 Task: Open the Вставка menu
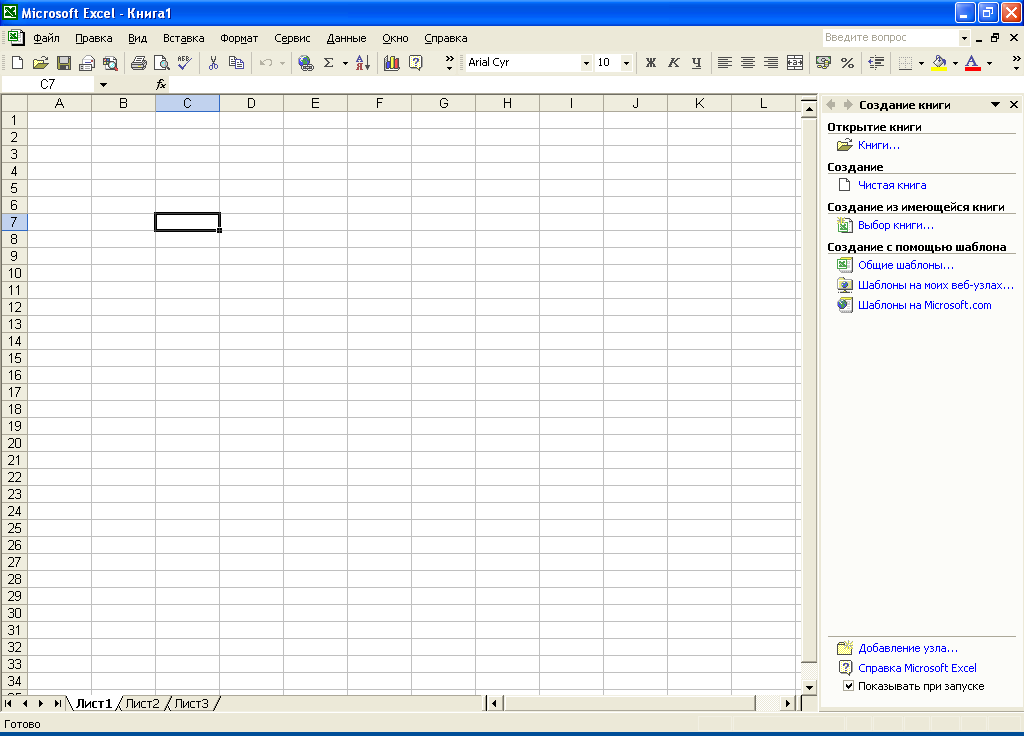coord(184,38)
